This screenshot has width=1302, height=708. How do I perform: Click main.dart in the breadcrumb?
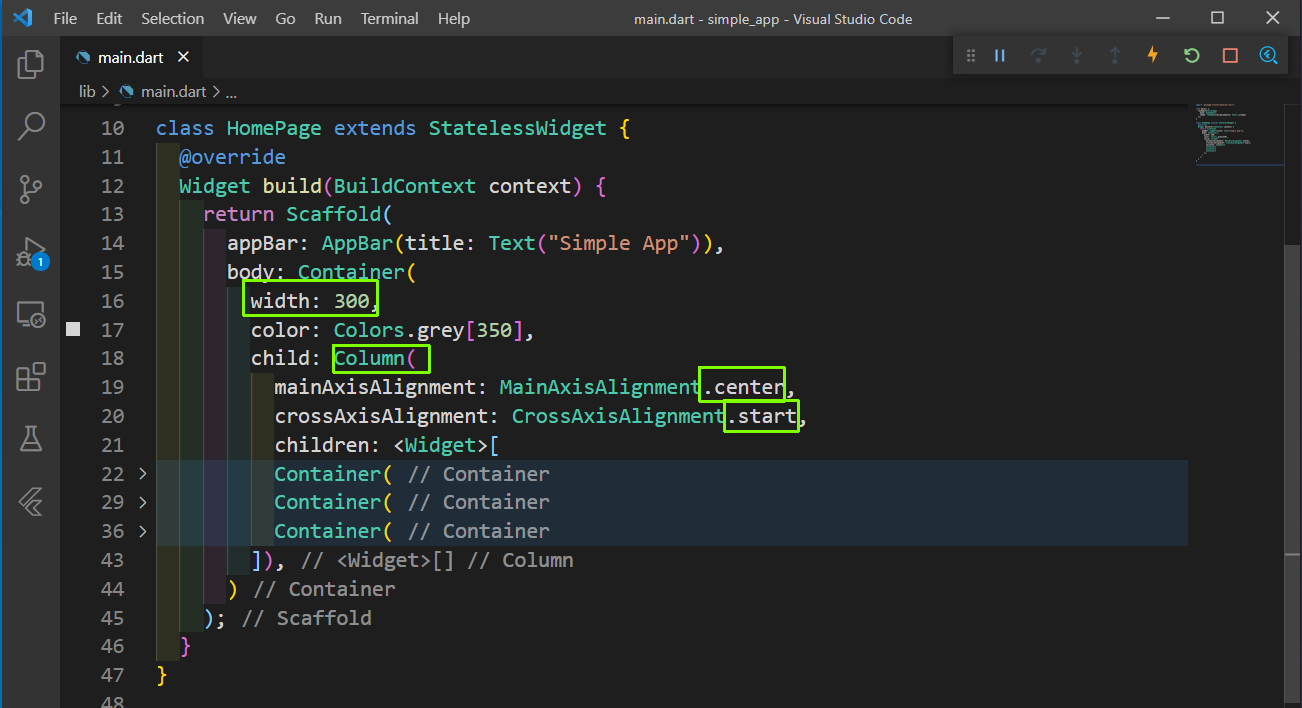click(x=173, y=91)
